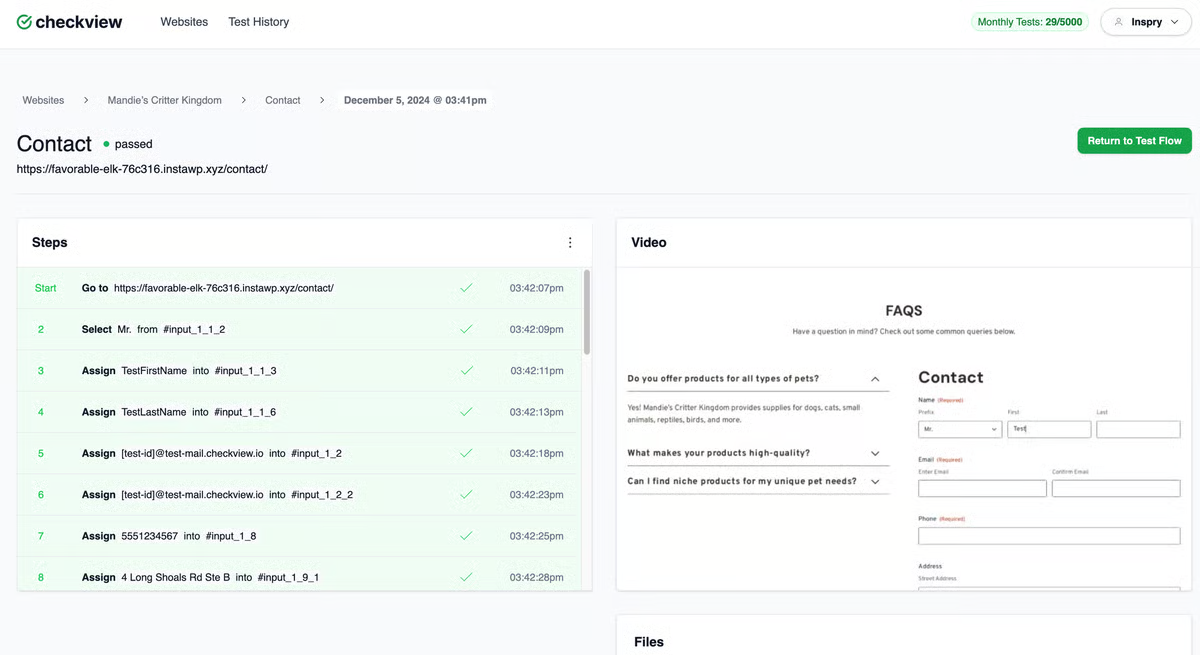Open the Websites navigation menu item
1200x655 pixels.
point(184,21)
